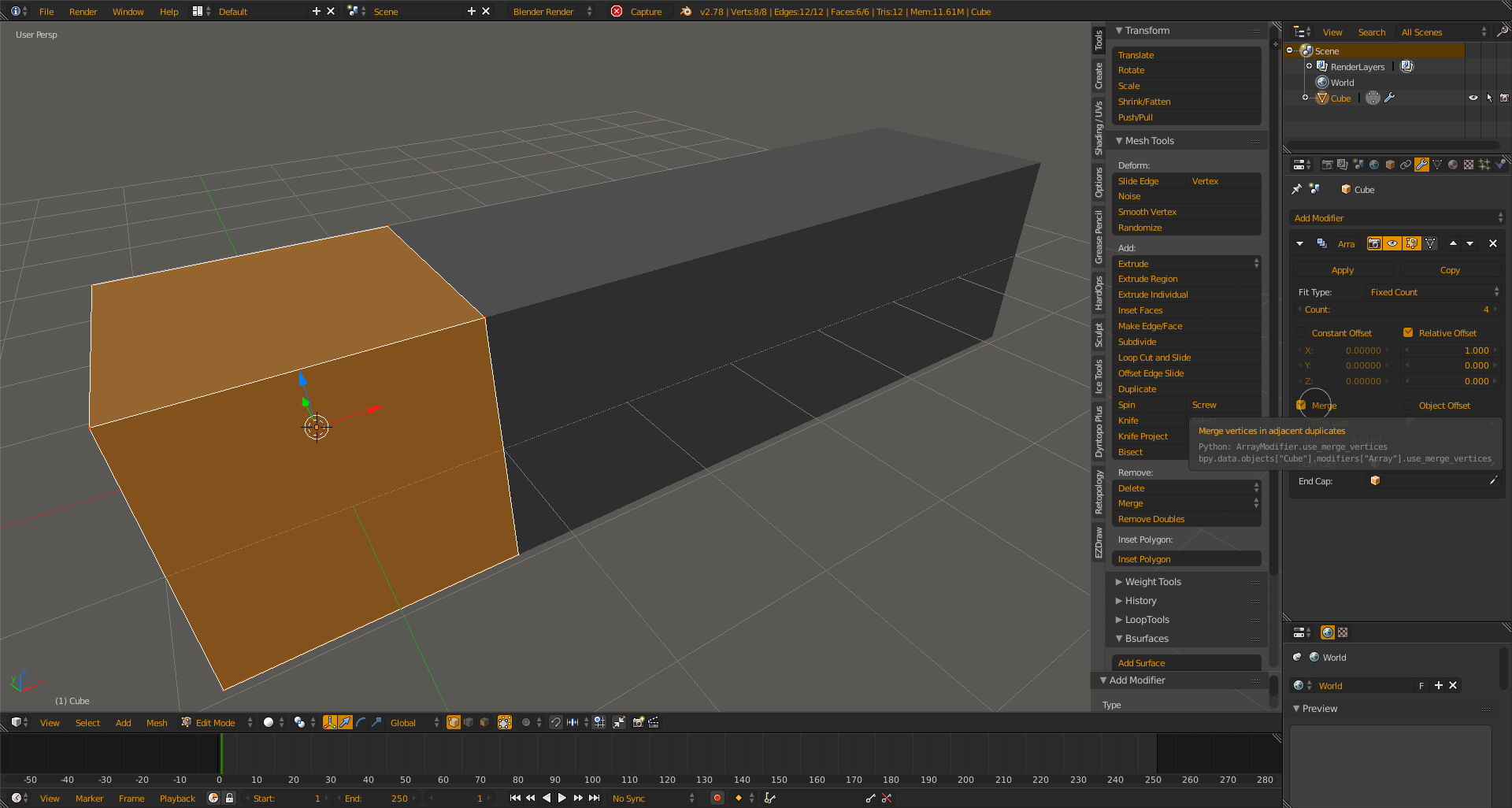Adjust the Relative Offset 1.000 slider

[x=1450, y=350]
